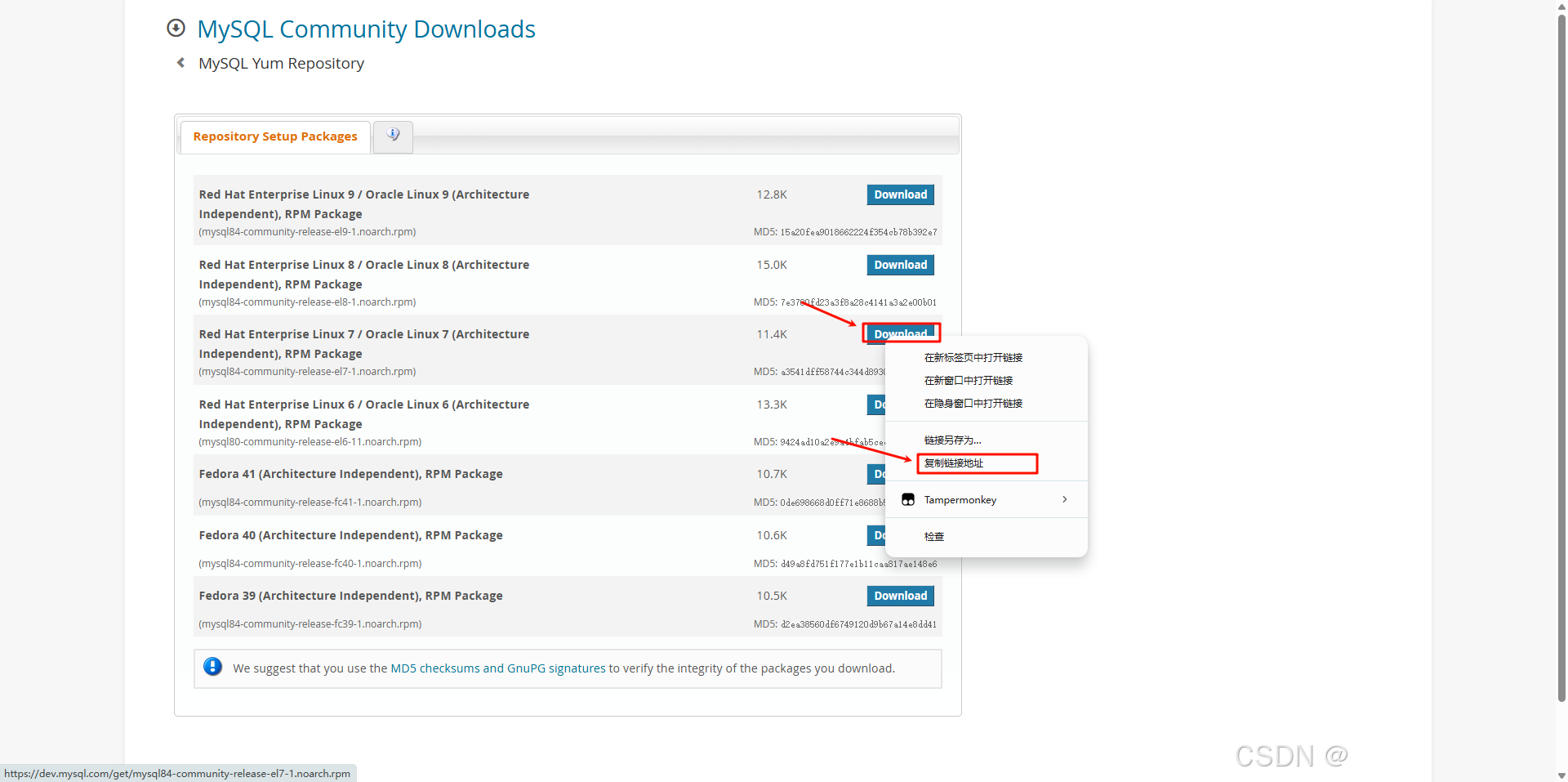Click the blue exclamation notice icon
The height and width of the screenshot is (782, 1568).
pyautogui.click(x=213, y=667)
